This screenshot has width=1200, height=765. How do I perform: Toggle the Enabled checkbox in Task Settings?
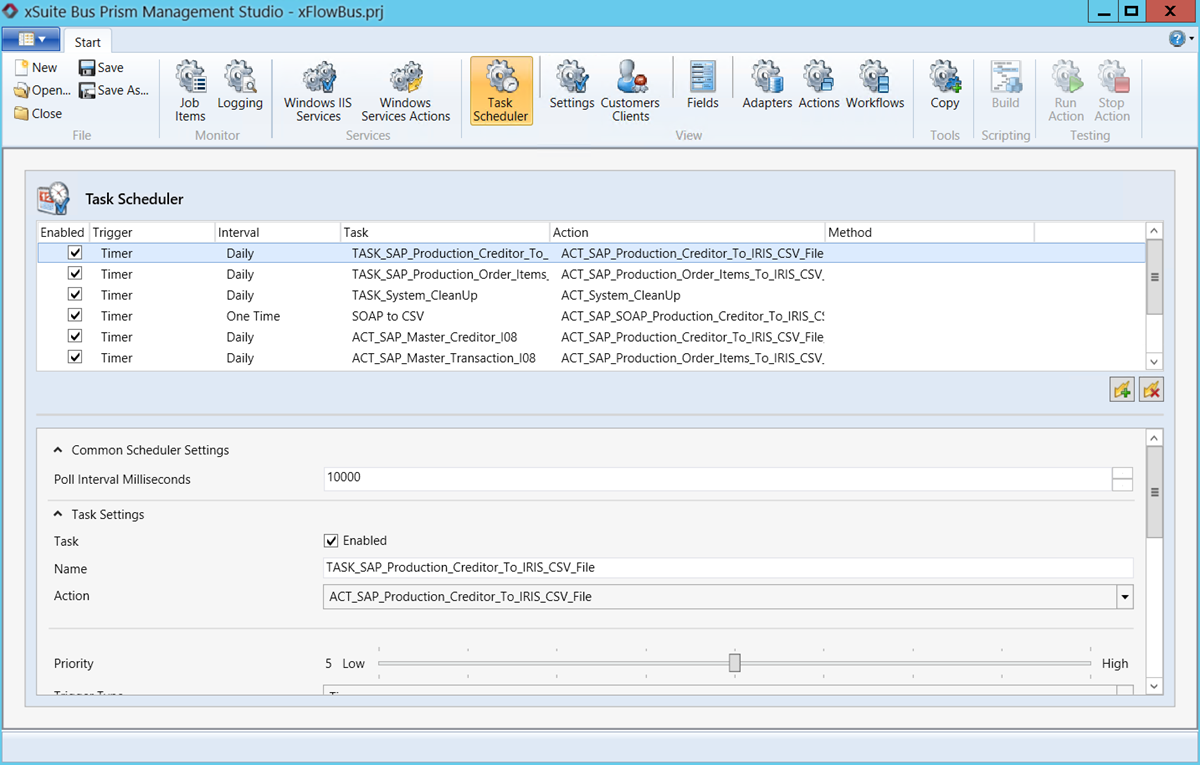(x=331, y=540)
